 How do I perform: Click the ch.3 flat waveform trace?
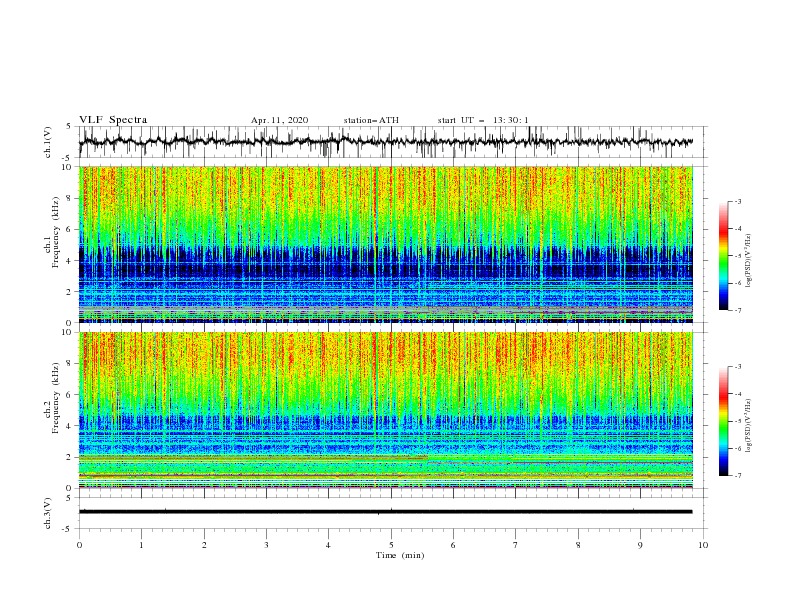tap(385, 512)
